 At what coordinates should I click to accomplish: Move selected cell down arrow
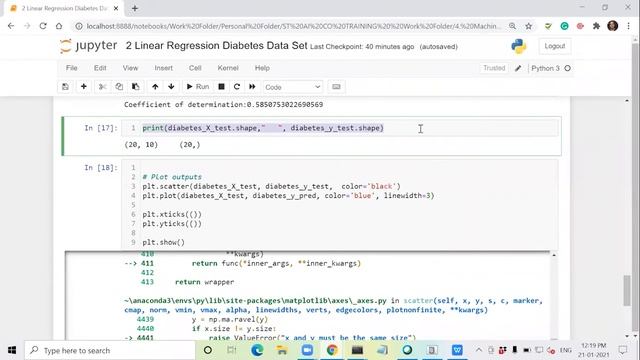point(171,87)
